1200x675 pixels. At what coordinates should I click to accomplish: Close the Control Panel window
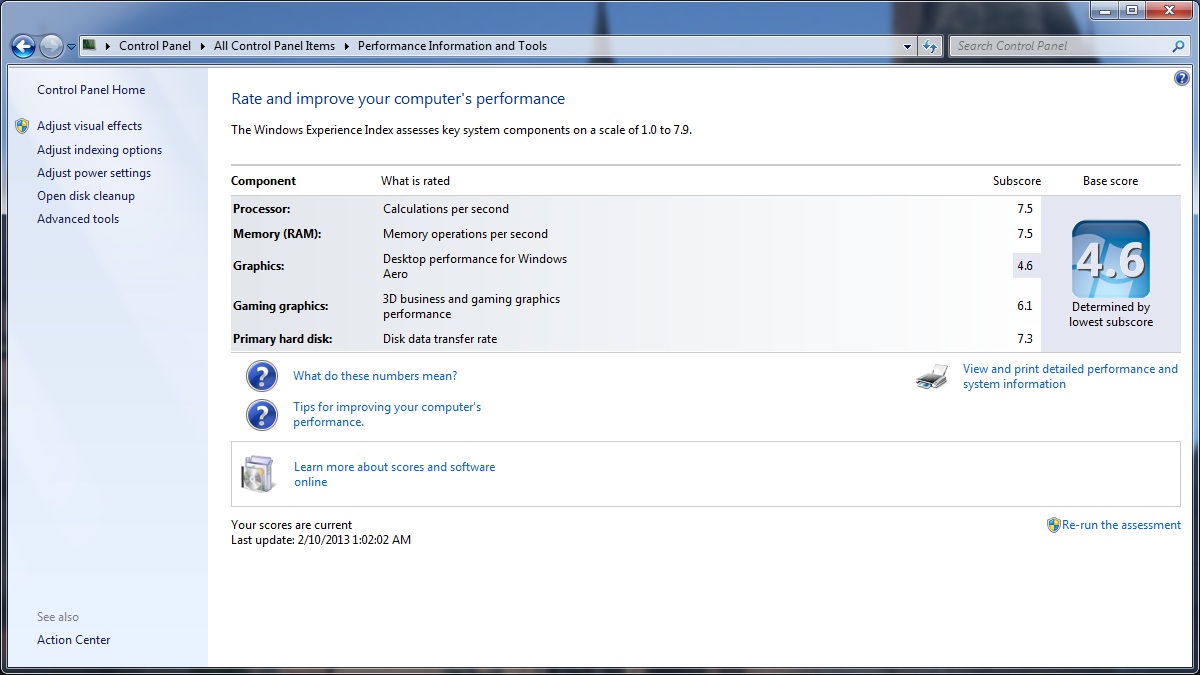[1168, 10]
